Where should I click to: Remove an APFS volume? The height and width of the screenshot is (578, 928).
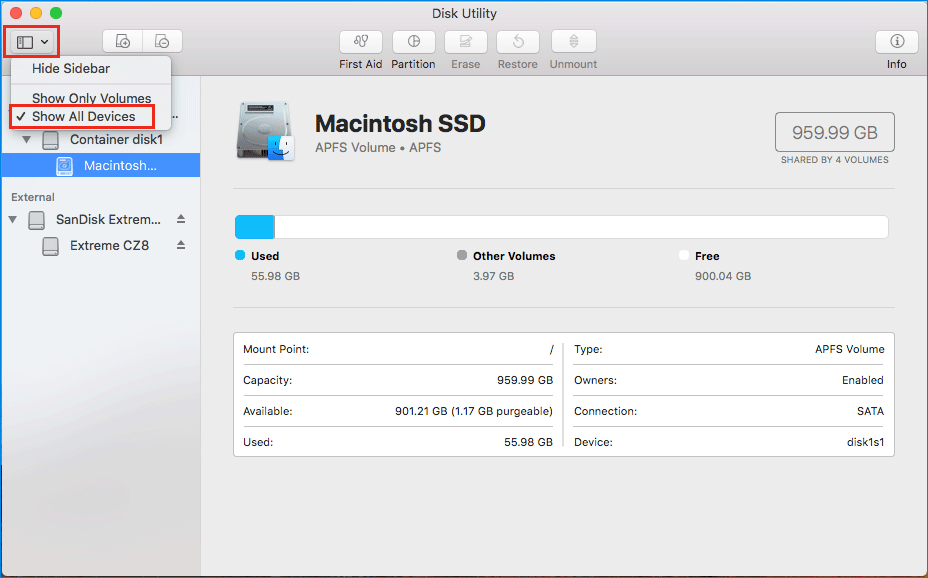(161, 41)
